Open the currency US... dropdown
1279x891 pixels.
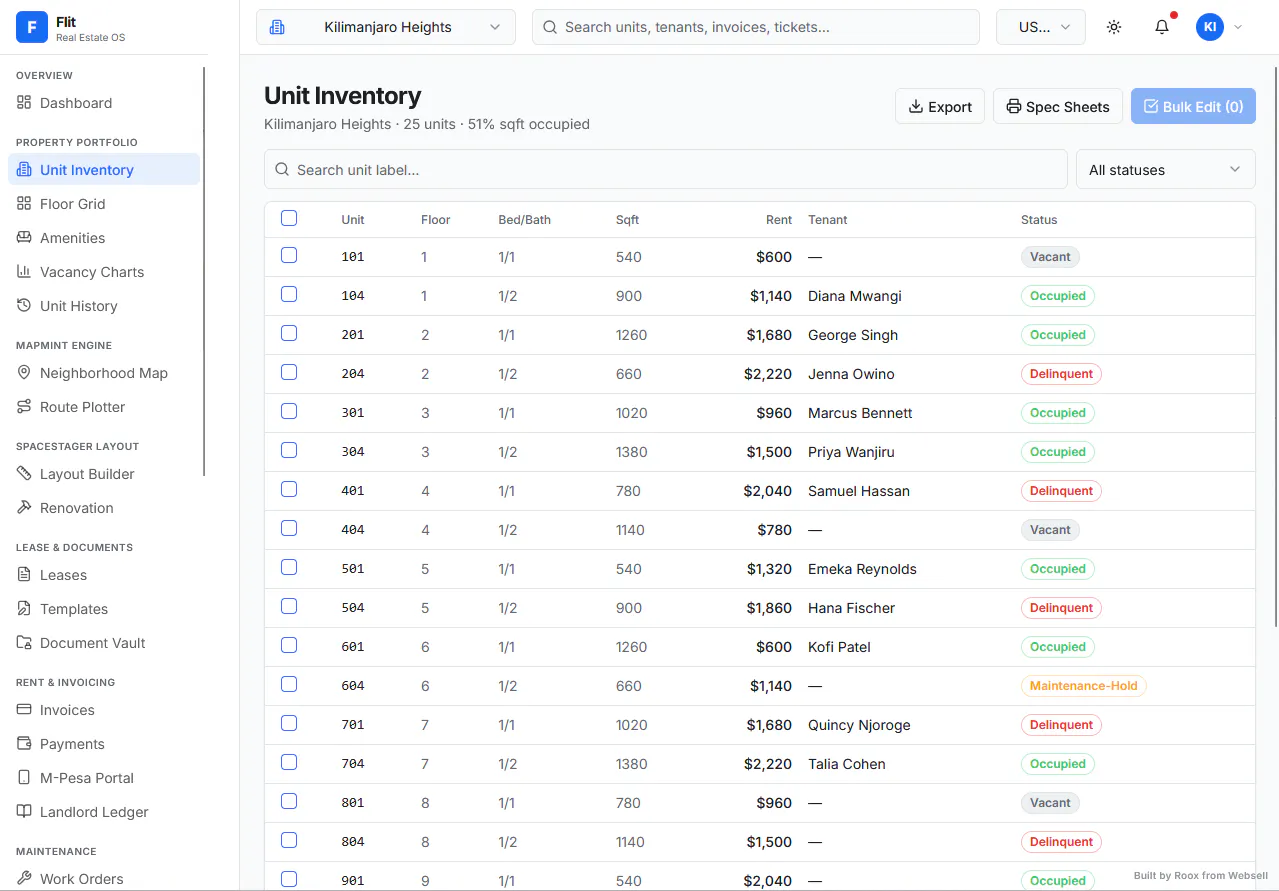click(1041, 27)
